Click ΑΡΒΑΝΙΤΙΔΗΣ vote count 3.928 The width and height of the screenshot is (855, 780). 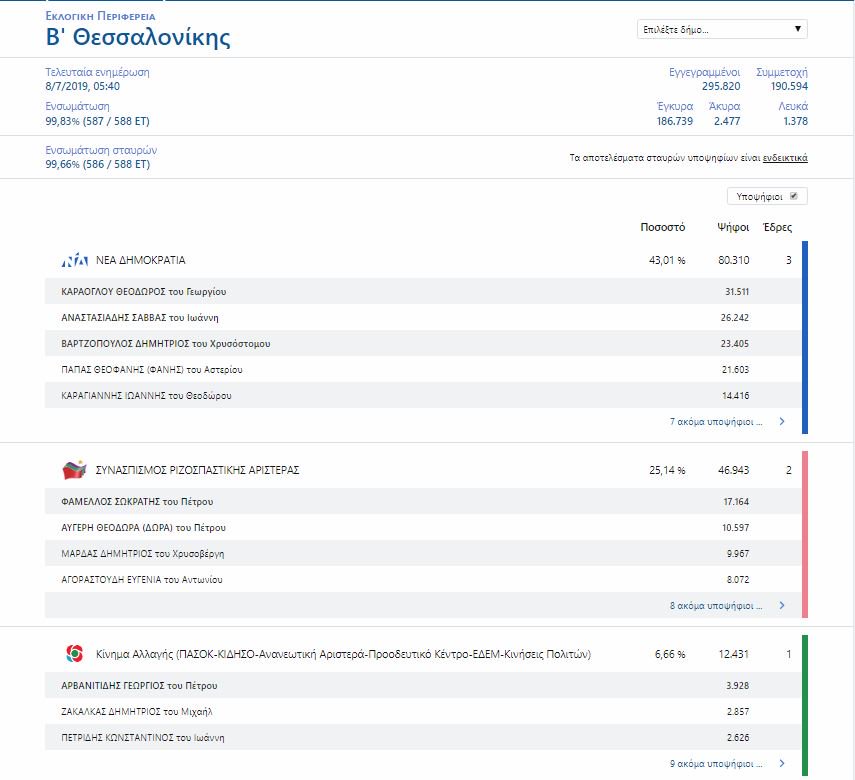(738, 686)
